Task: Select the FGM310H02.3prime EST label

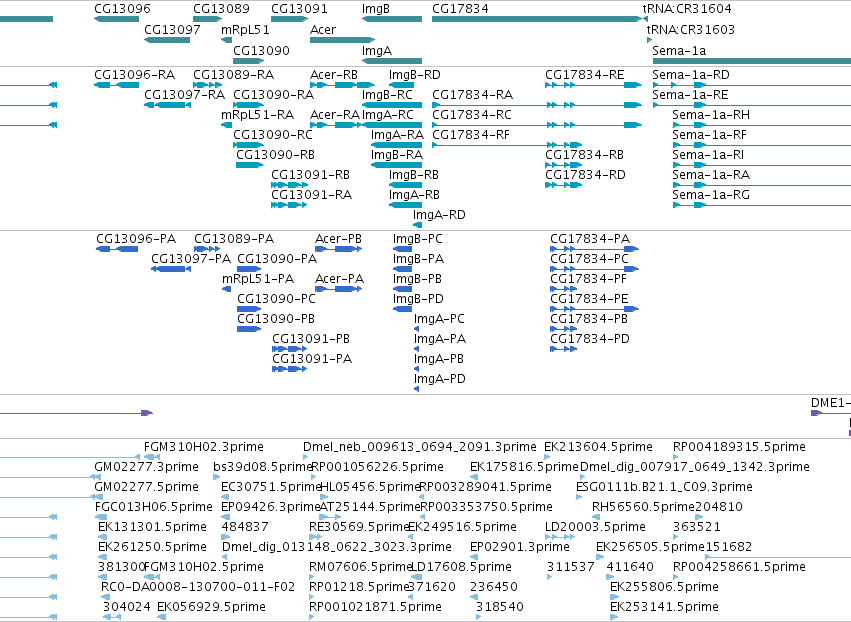Action: point(204,447)
